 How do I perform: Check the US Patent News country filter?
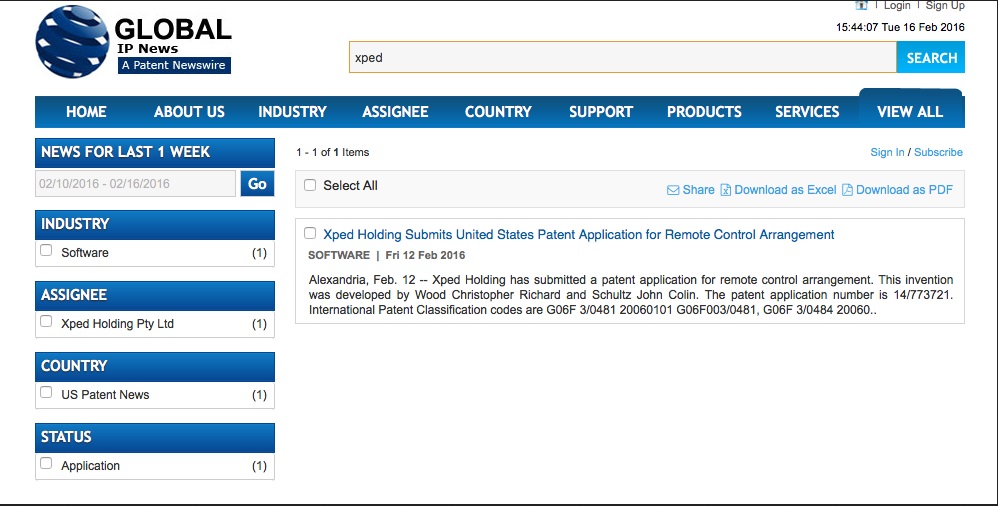[46, 393]
